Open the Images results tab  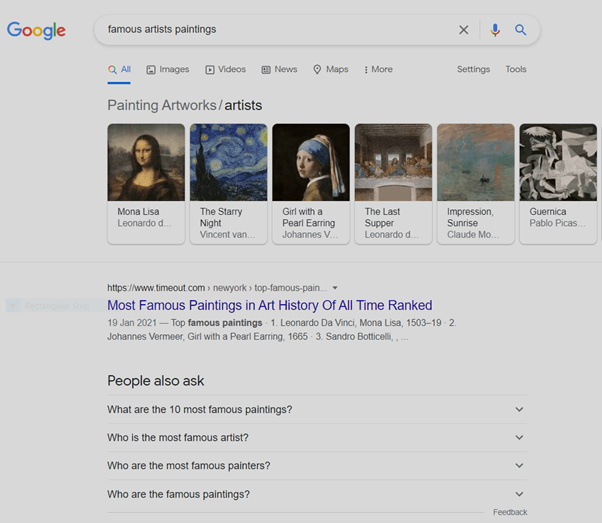167,70
